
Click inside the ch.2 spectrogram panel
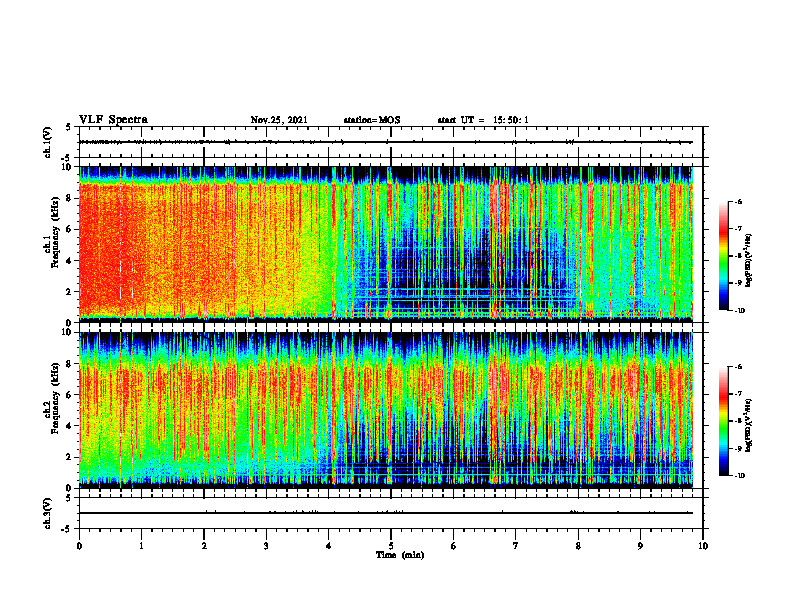click(391, 410)
